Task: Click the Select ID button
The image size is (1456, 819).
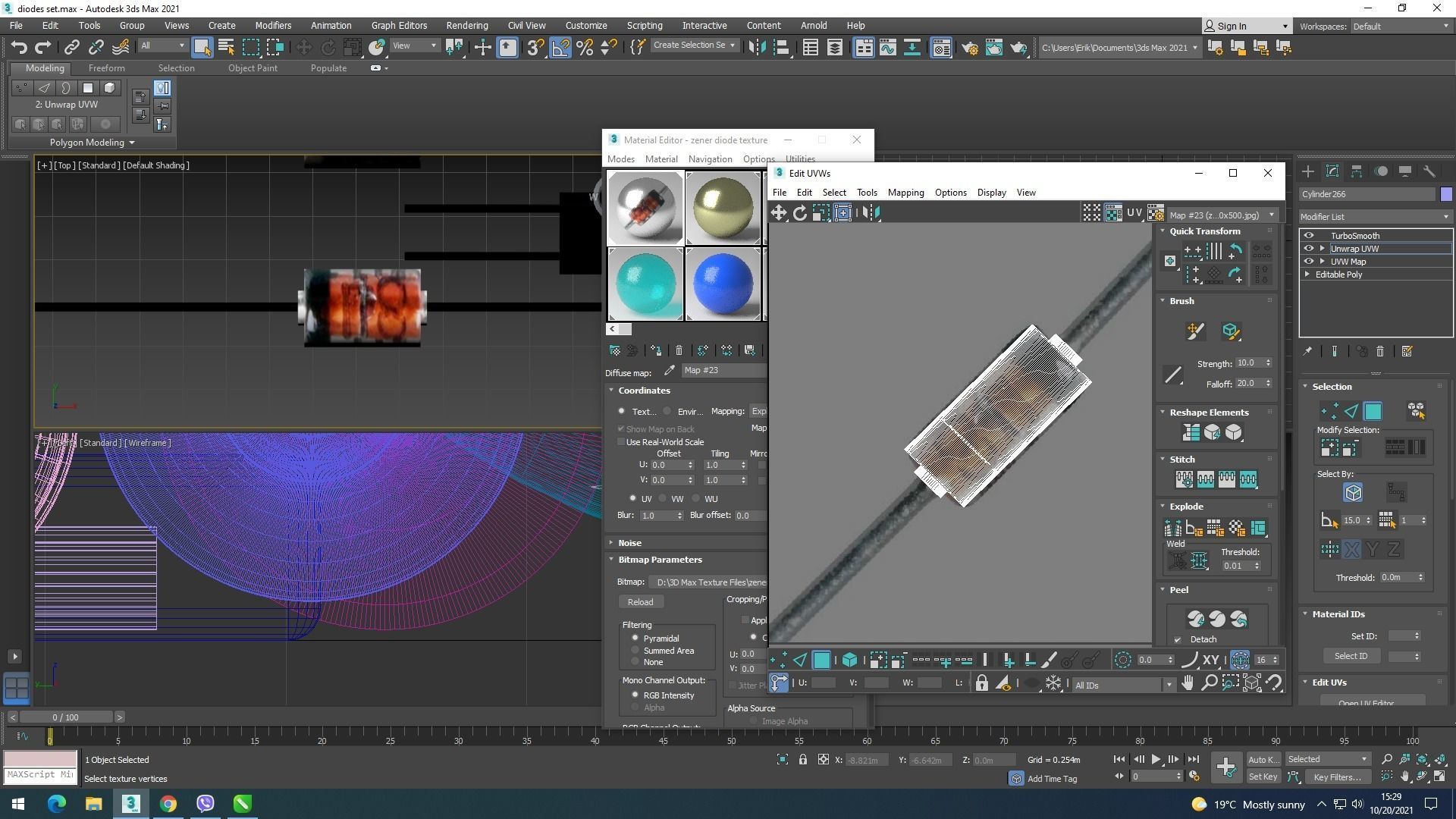Action: click(x=1351, y=656)
